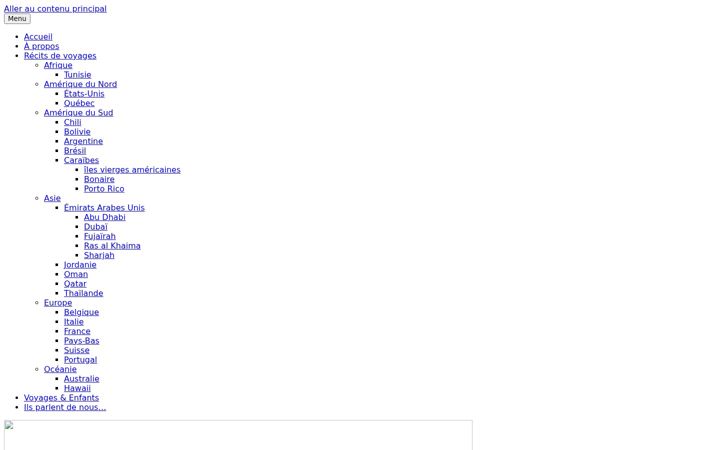Open the Dubaï link
Viewport: 720px width, 450px height.
(96, 227)
